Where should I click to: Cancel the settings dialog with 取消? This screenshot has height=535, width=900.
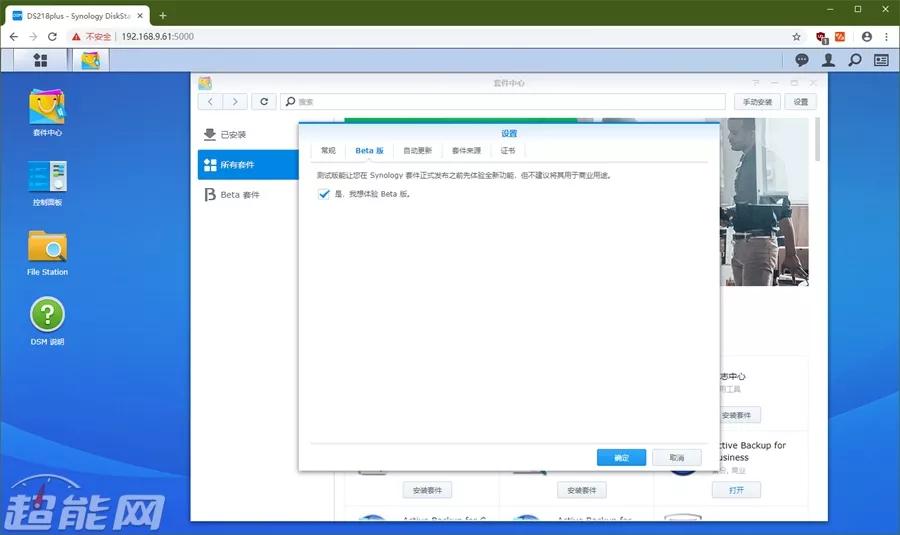[x=677, y=458]
